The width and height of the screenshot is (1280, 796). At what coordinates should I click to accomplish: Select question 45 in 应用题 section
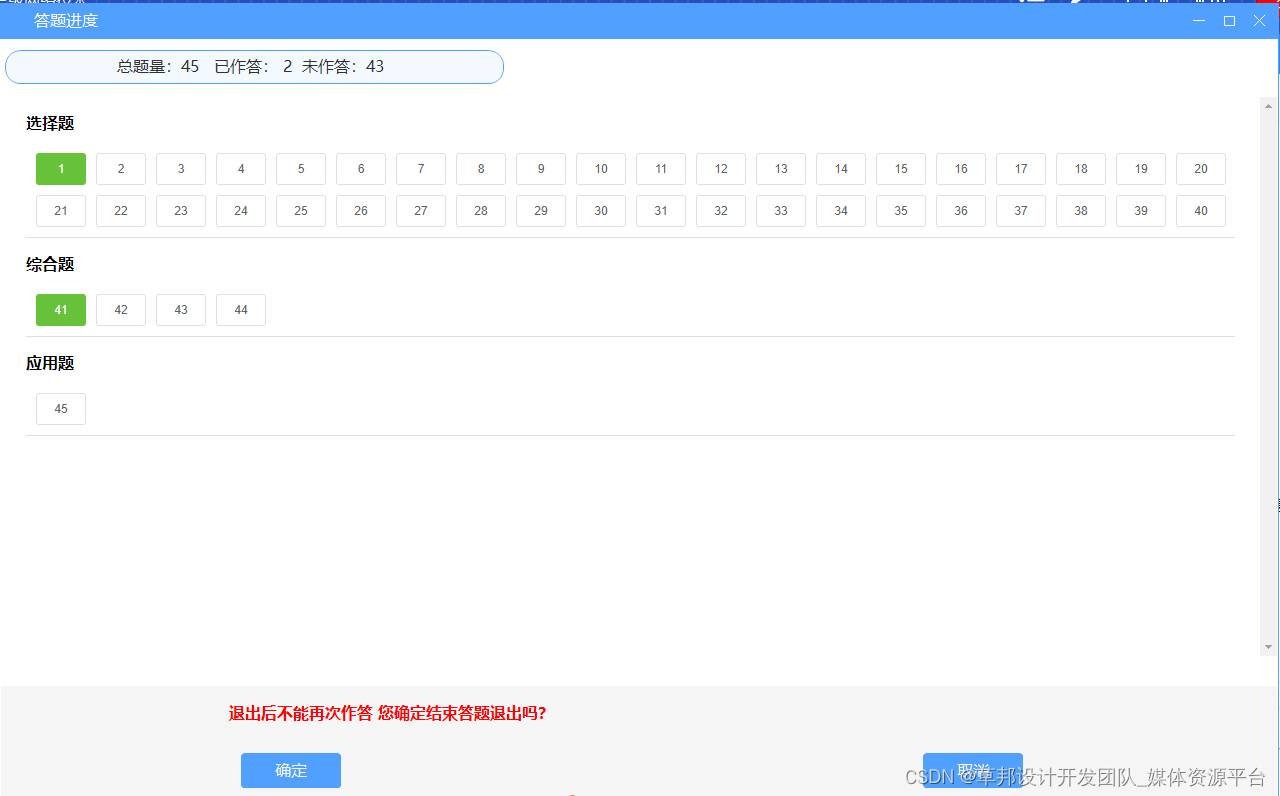pos(60,408)
